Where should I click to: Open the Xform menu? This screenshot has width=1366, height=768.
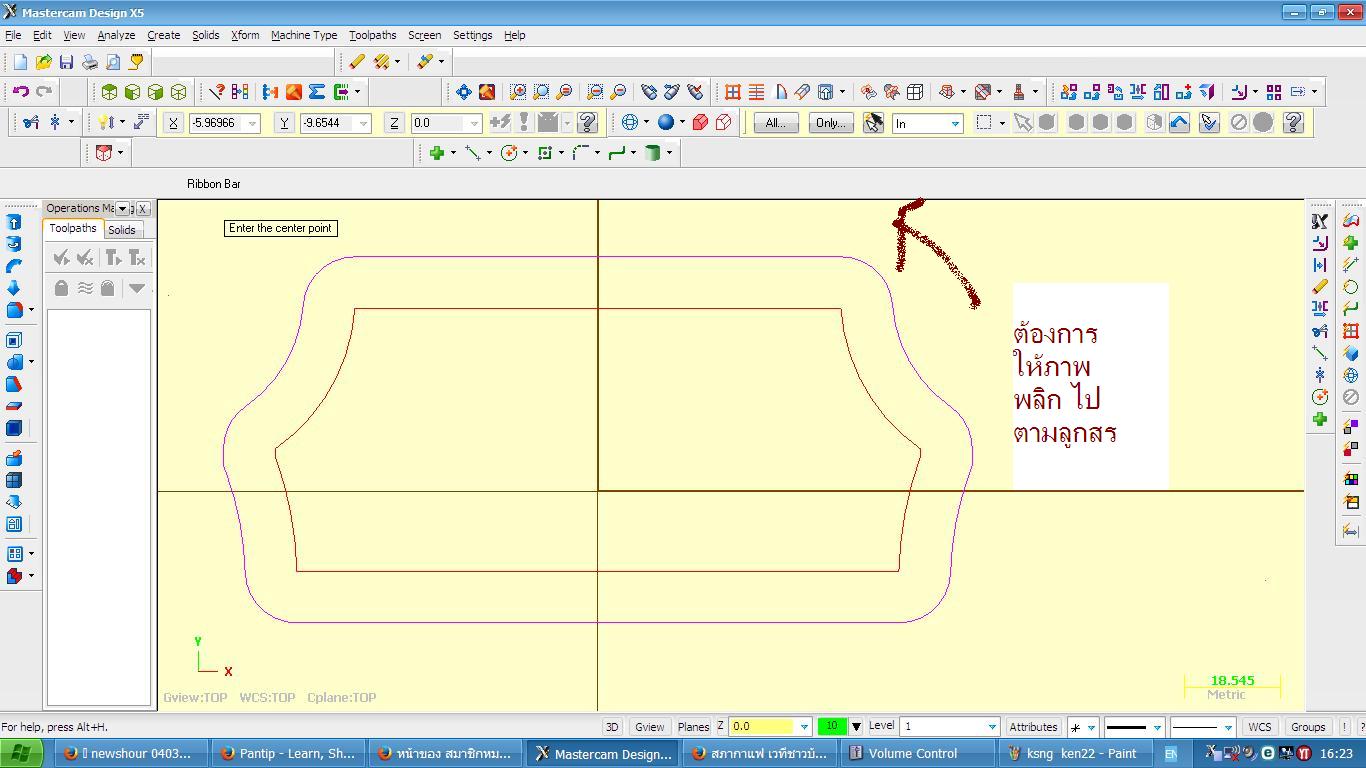click(245, 35)
